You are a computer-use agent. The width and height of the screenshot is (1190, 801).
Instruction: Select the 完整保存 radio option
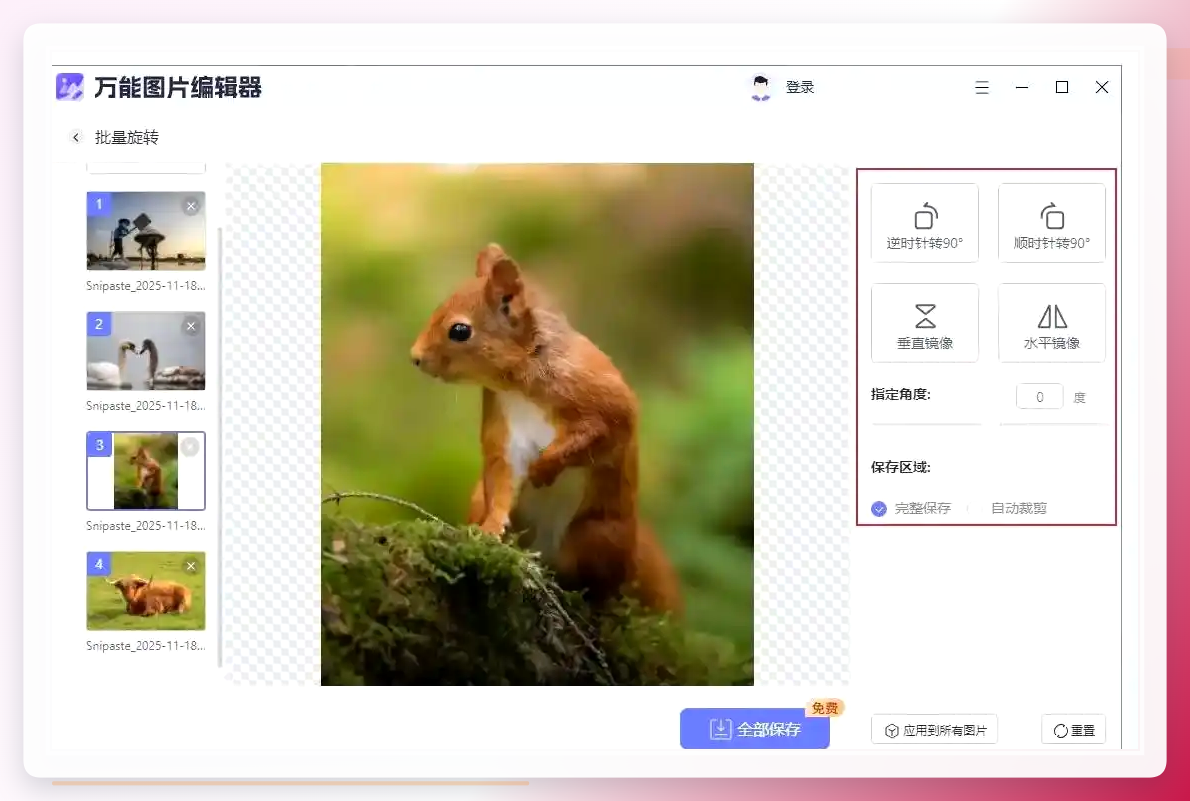[x=911, y=509]
